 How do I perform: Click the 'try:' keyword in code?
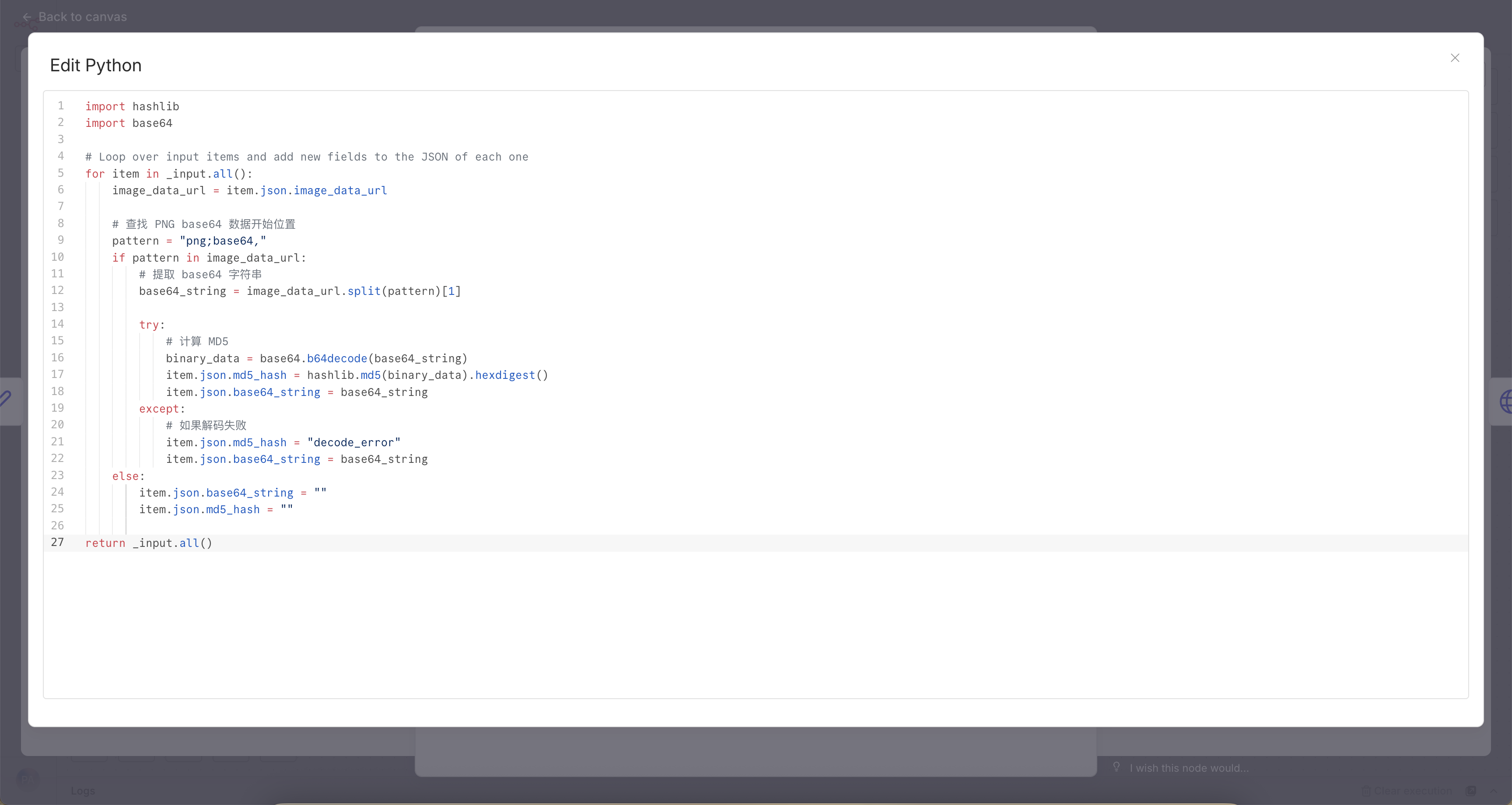(x=149, y=325)
